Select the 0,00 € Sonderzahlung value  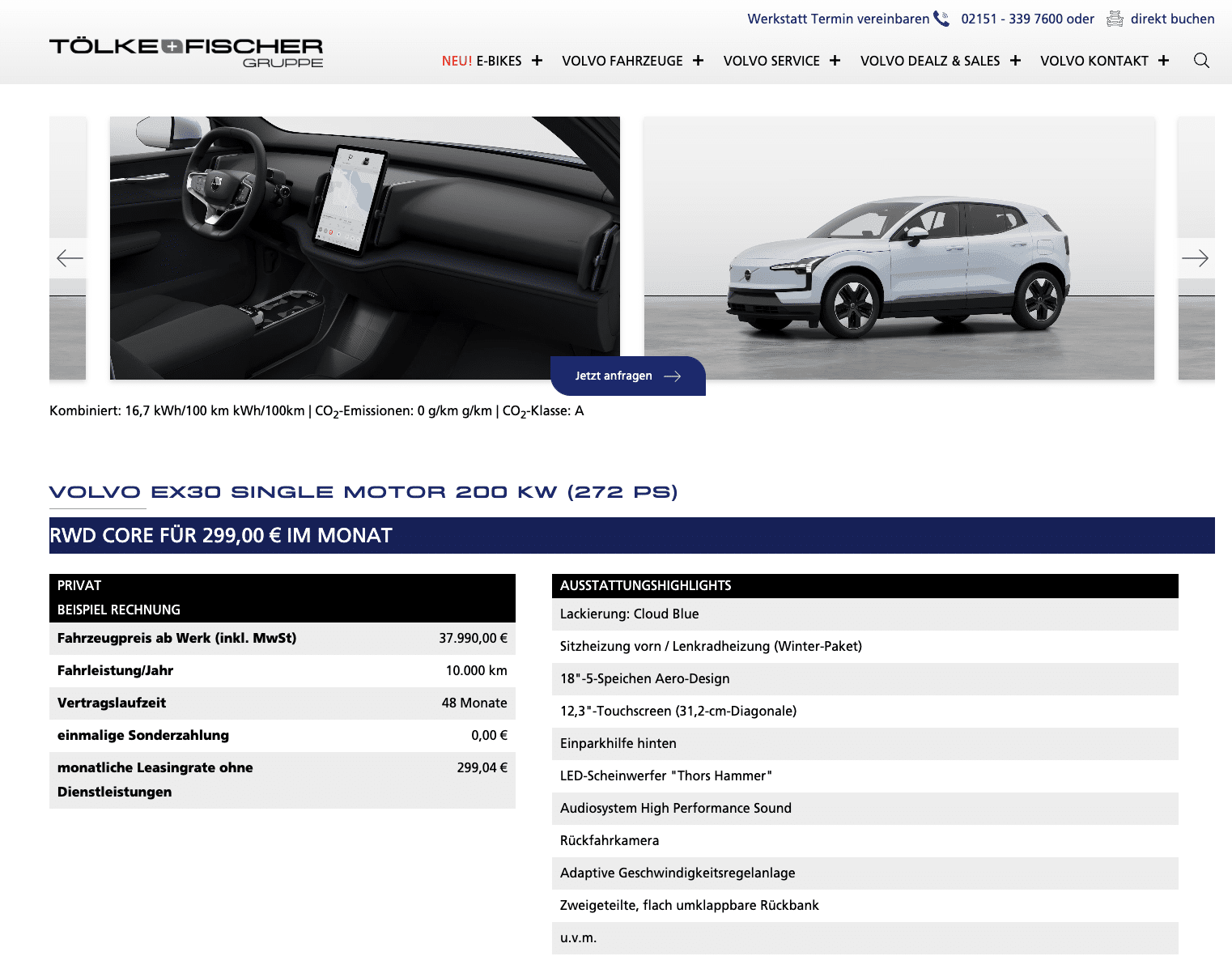[x=489, y=735]
